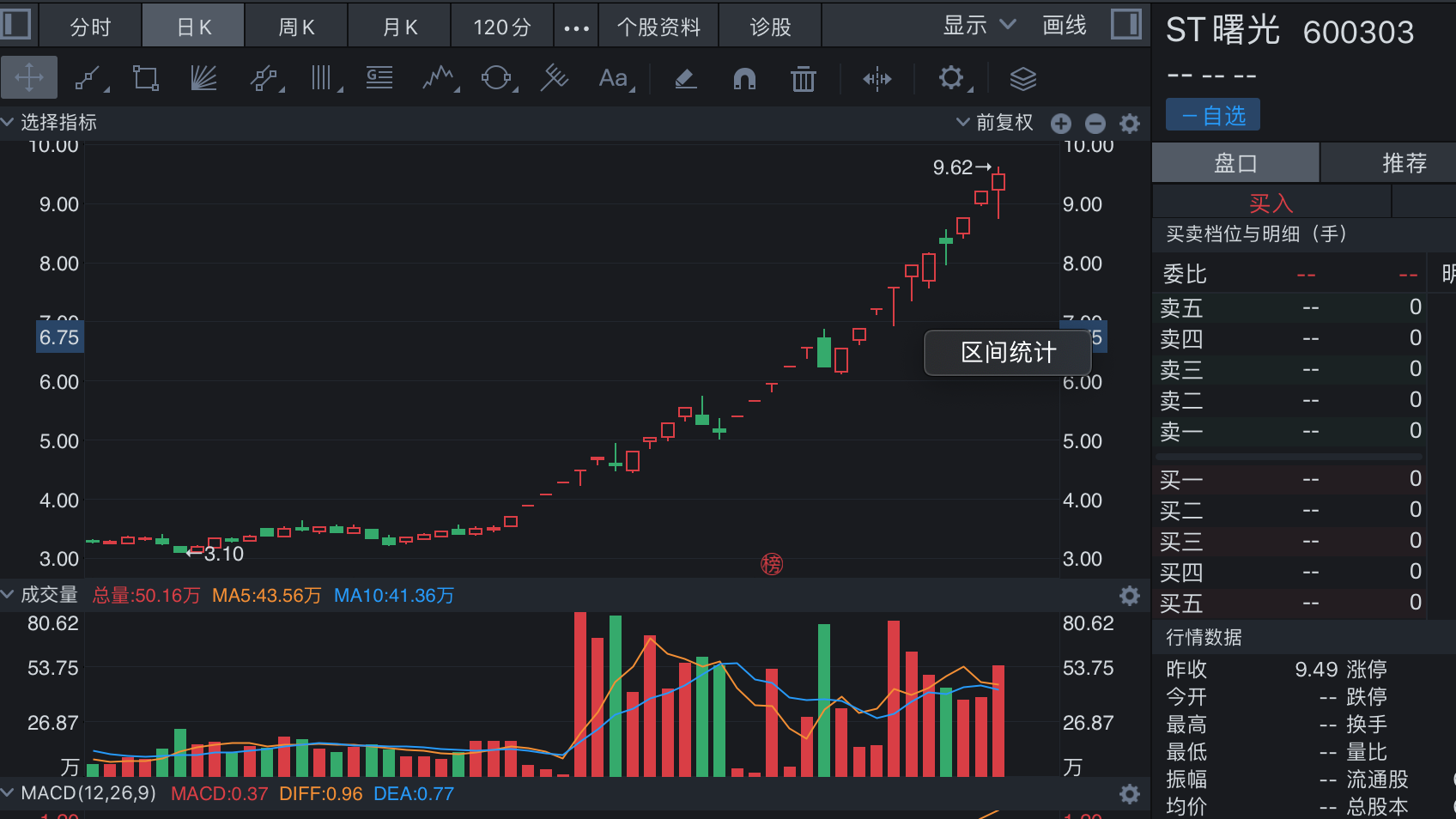
Task: Click the 区间统计 button
Action: point(1008,352)
